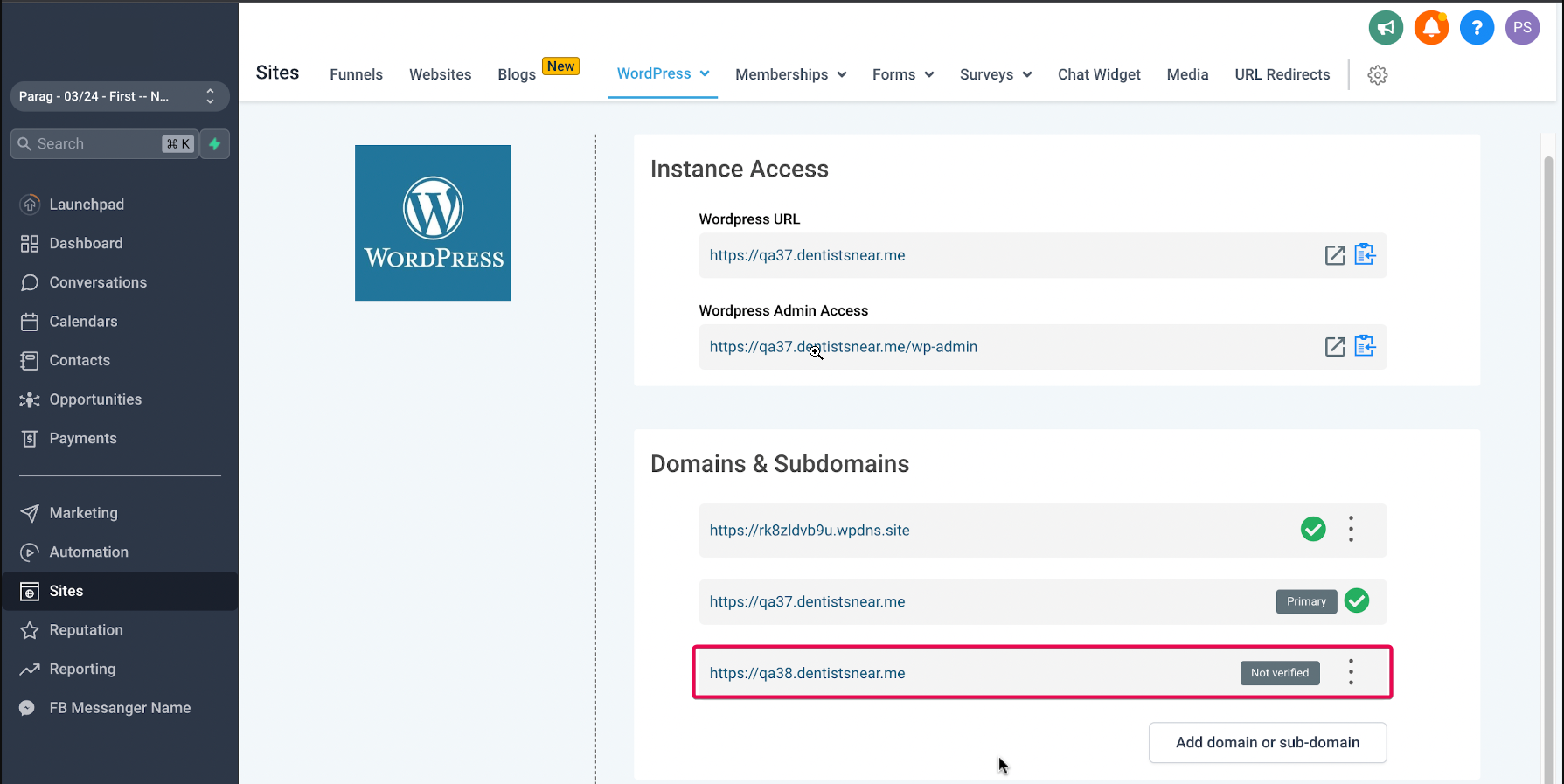Screen dimensions: 1564x784
Task: Click the Calendars sidebar icon
Action: pyautogui.click(x=30, y=322)
